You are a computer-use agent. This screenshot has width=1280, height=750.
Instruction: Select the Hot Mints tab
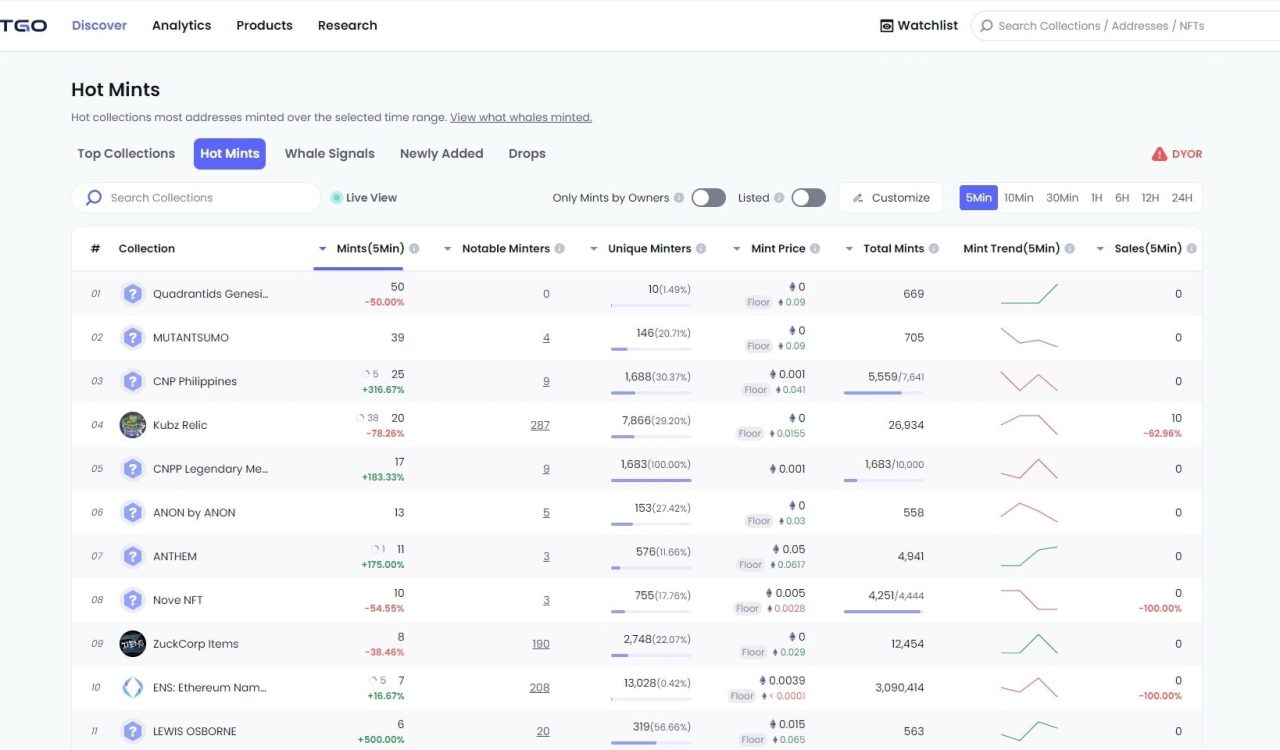point(230,154)
